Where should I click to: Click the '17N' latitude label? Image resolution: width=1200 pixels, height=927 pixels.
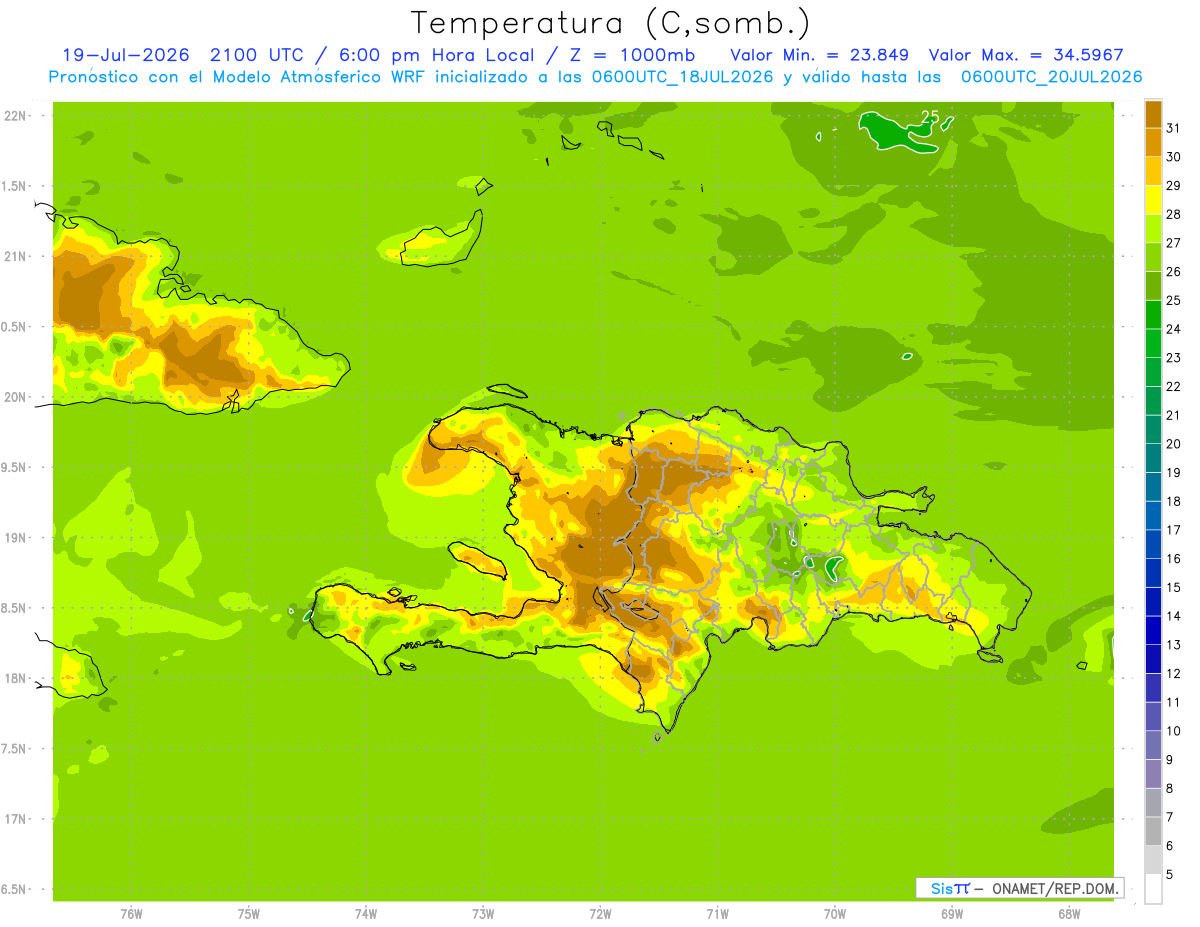[16, 819]
